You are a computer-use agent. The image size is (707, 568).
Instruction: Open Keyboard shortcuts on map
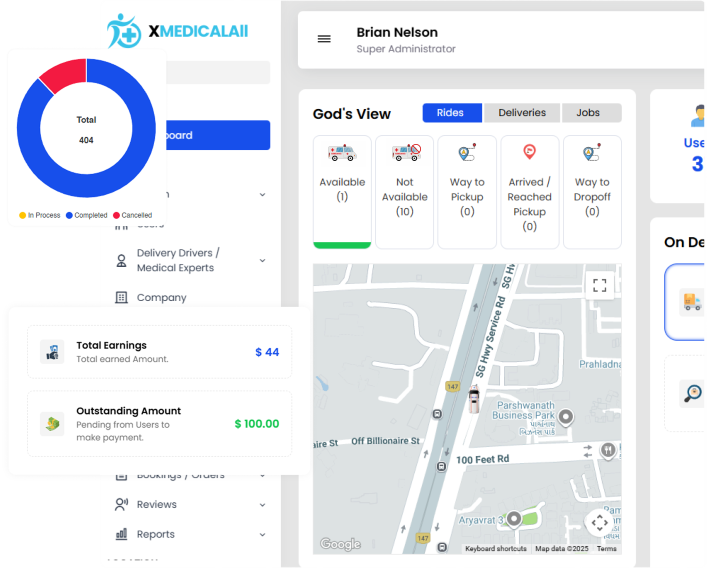496,549
